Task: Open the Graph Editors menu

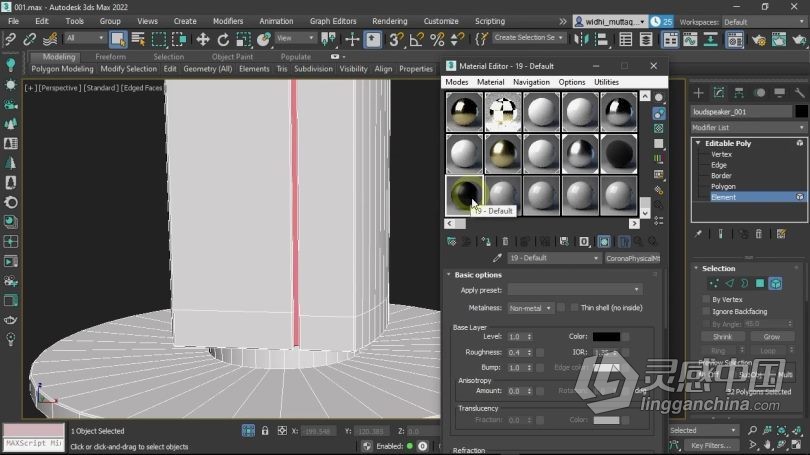Action: click(x=333, y=21)
